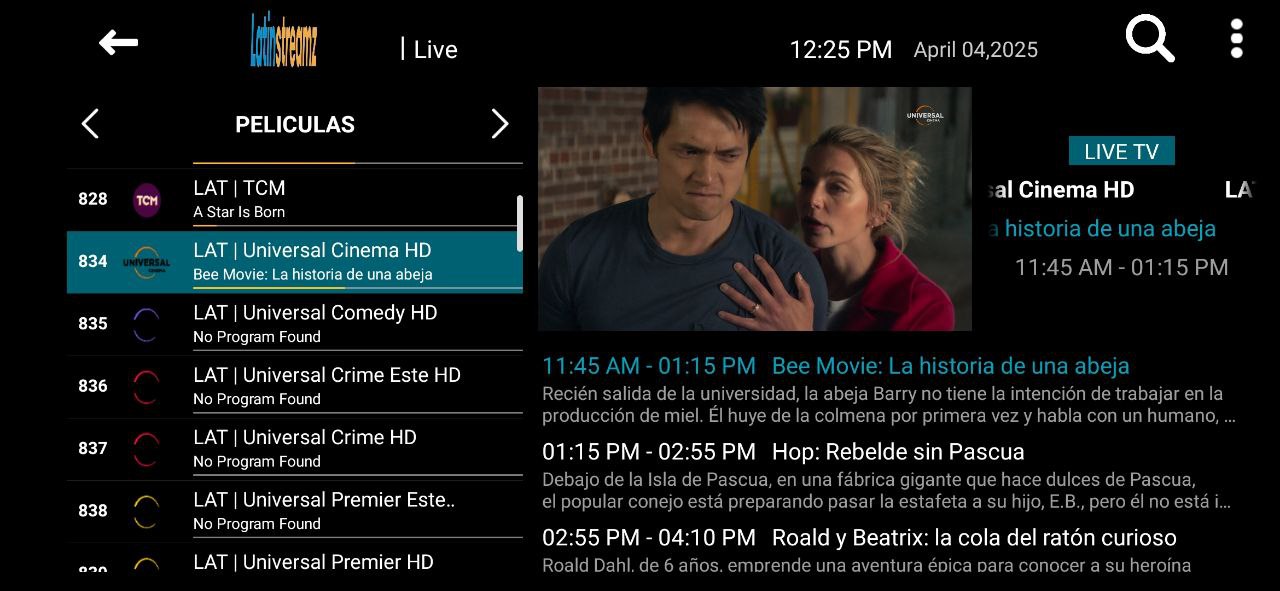Open the three-dot overflow menu
The image size is (1280, 591).
(x=1237, y=39)
